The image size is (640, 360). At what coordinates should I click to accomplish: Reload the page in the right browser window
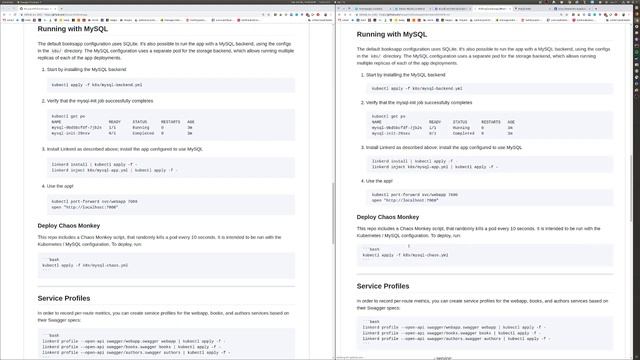(x=350, y=15)
